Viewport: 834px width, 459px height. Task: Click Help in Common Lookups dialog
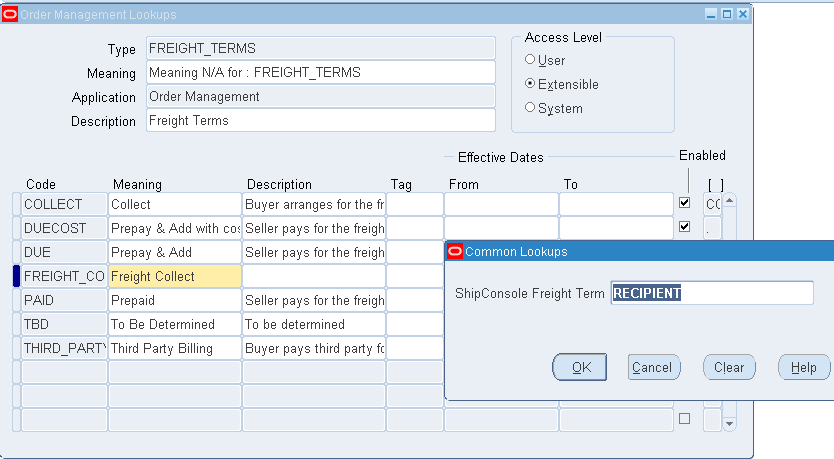coord(804,367)
